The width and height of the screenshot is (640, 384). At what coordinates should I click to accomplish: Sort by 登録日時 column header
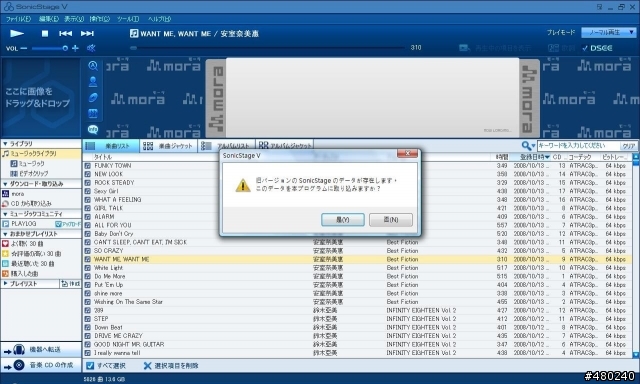click(x=534, y=157)
